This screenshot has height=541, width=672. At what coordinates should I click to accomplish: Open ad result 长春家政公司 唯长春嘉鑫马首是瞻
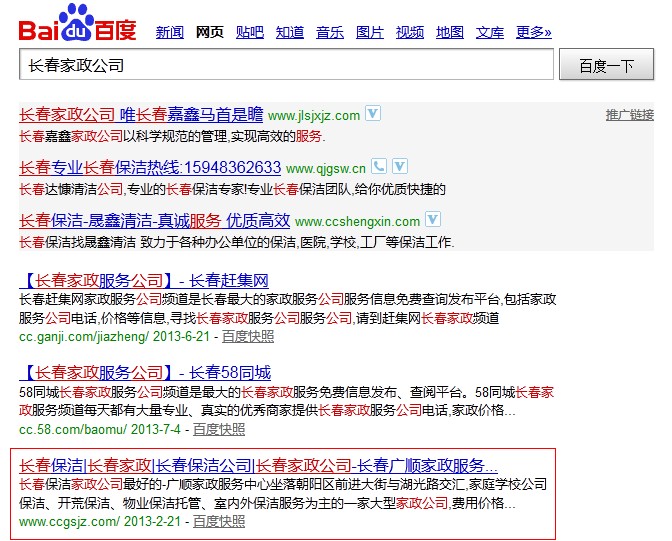pyautogui.click(x=141, y=114)
